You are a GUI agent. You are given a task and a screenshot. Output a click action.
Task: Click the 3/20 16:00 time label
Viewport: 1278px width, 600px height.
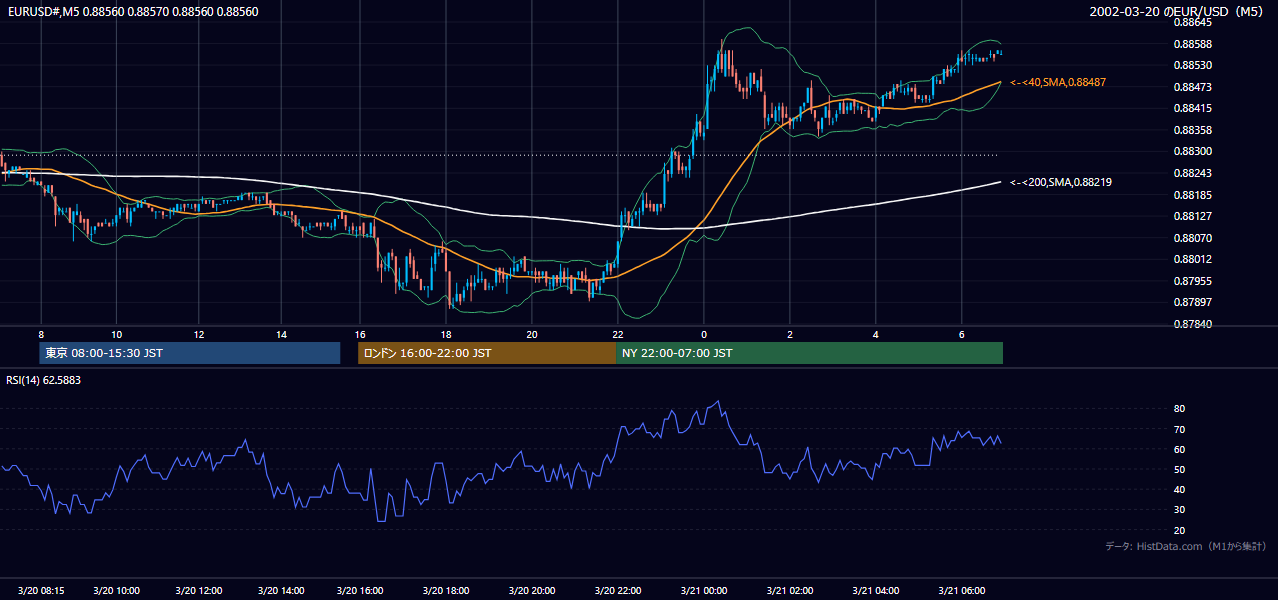(x=360, y=590)
